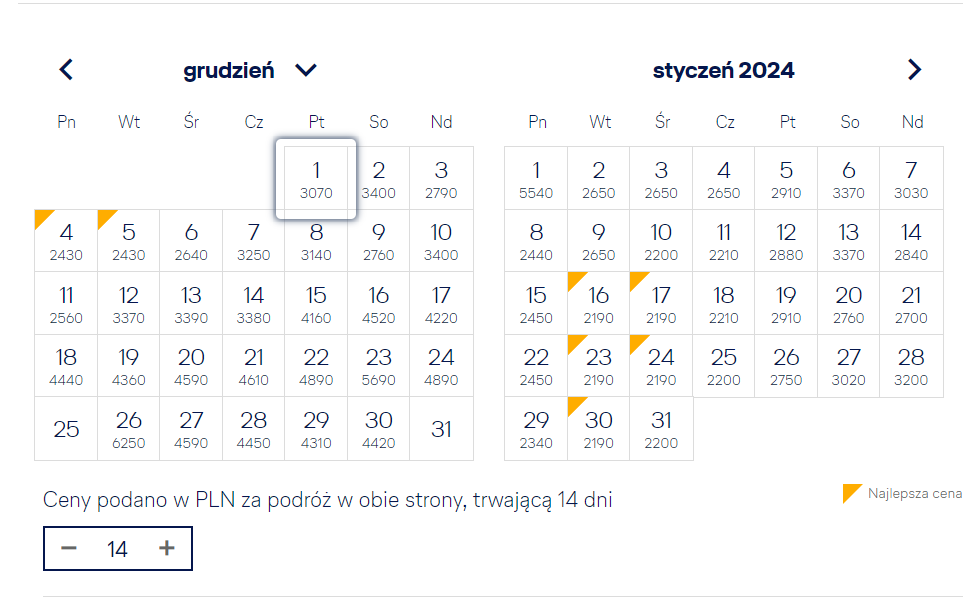
Task: Choose January 16 priced 2190
Action: pos(598,304)
